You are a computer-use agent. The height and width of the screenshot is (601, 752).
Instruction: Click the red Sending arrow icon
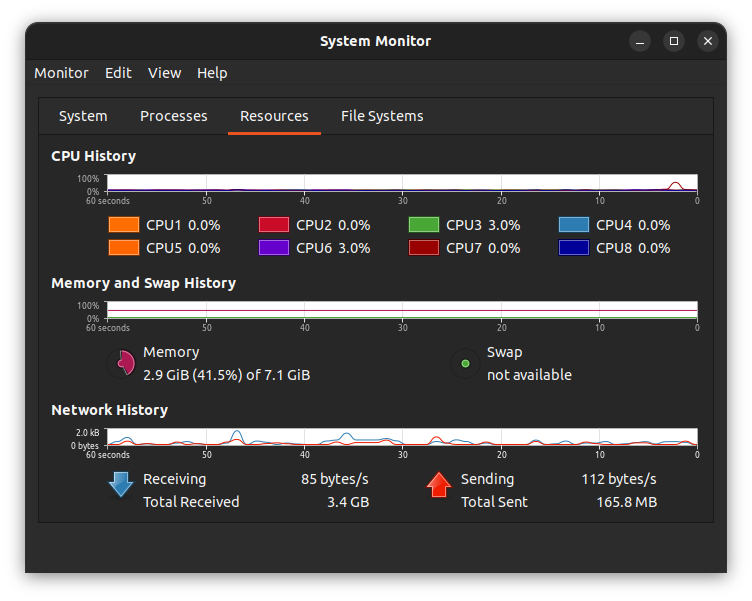pos(439,485)
